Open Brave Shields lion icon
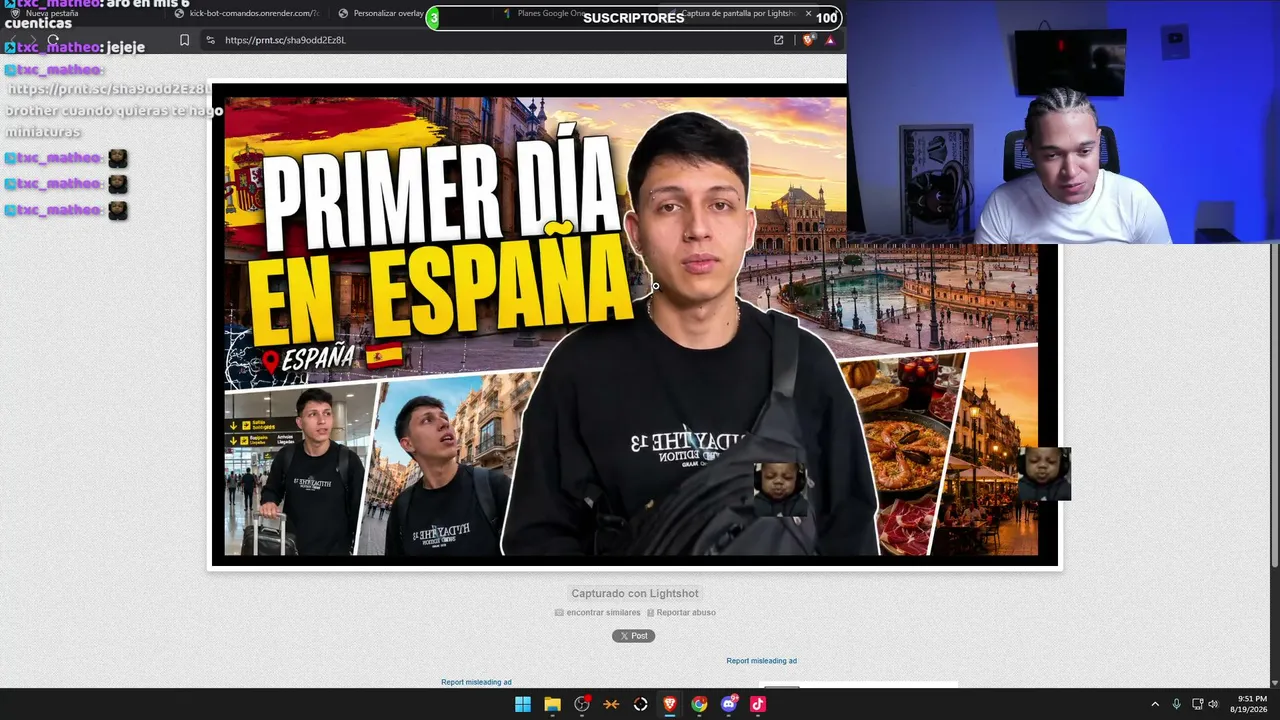The image size is (1280, 720). [x=808, y=40]
